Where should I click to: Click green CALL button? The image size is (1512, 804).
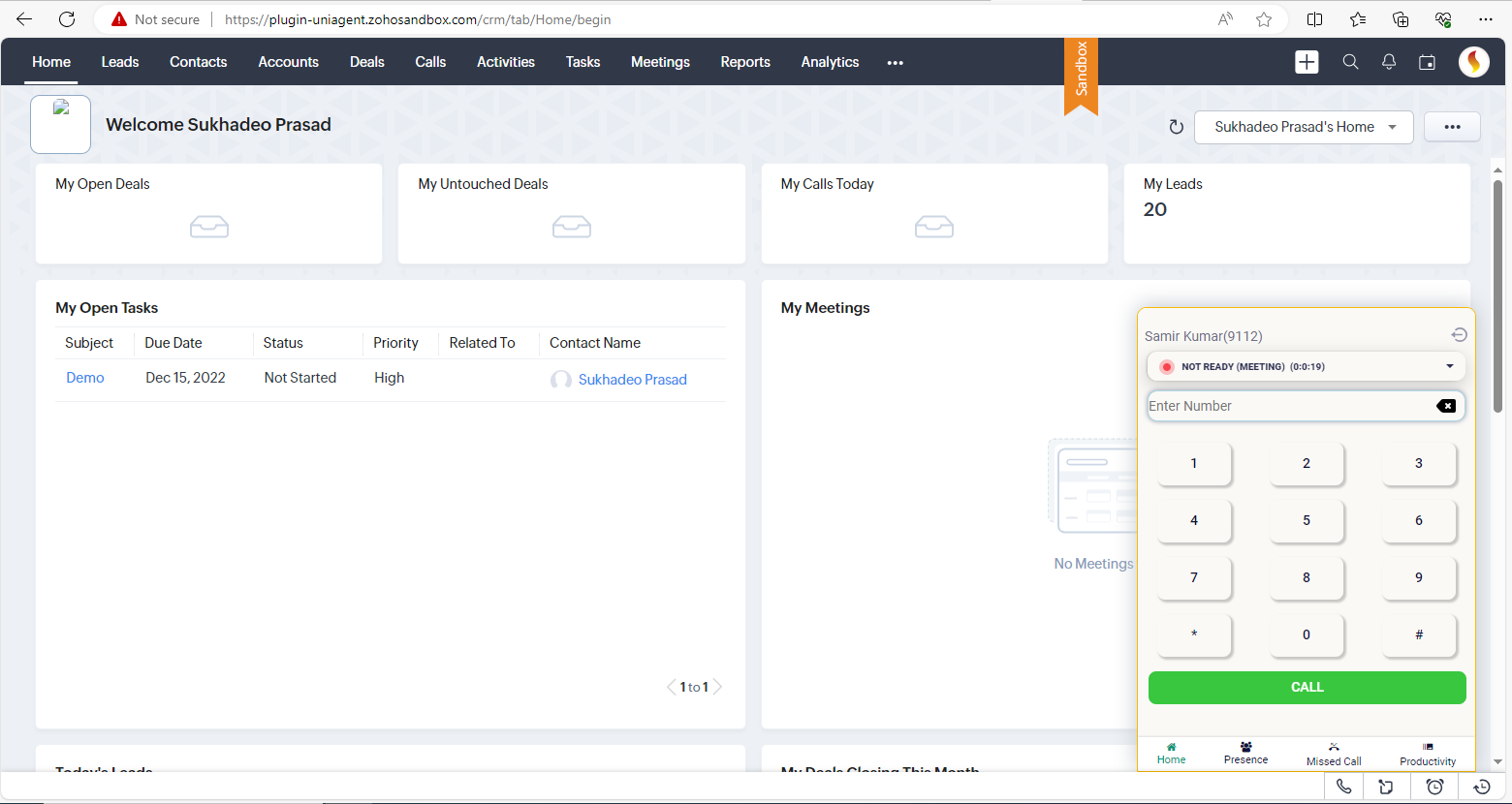point(1307,687)
